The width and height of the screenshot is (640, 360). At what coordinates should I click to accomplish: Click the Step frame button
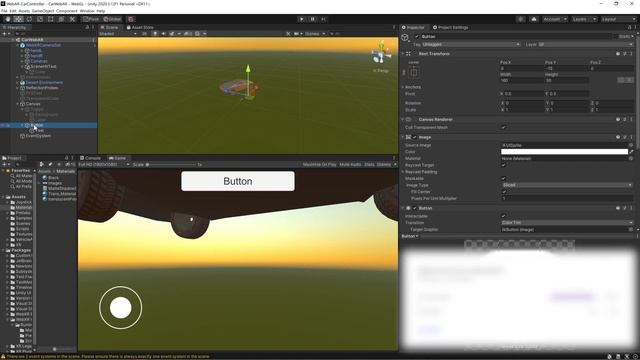pos(323,19)
